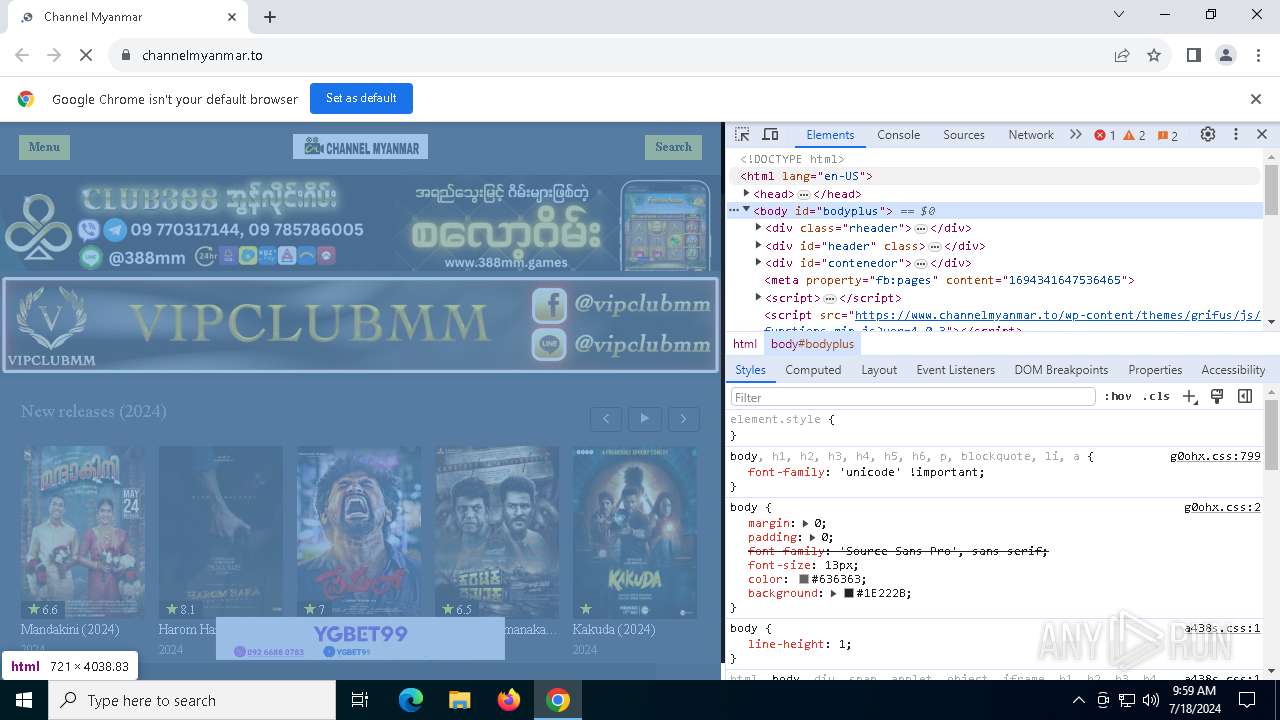Open color picker for #1E222B swatch
Viewport: 1280px width, 720px height.
848,593
